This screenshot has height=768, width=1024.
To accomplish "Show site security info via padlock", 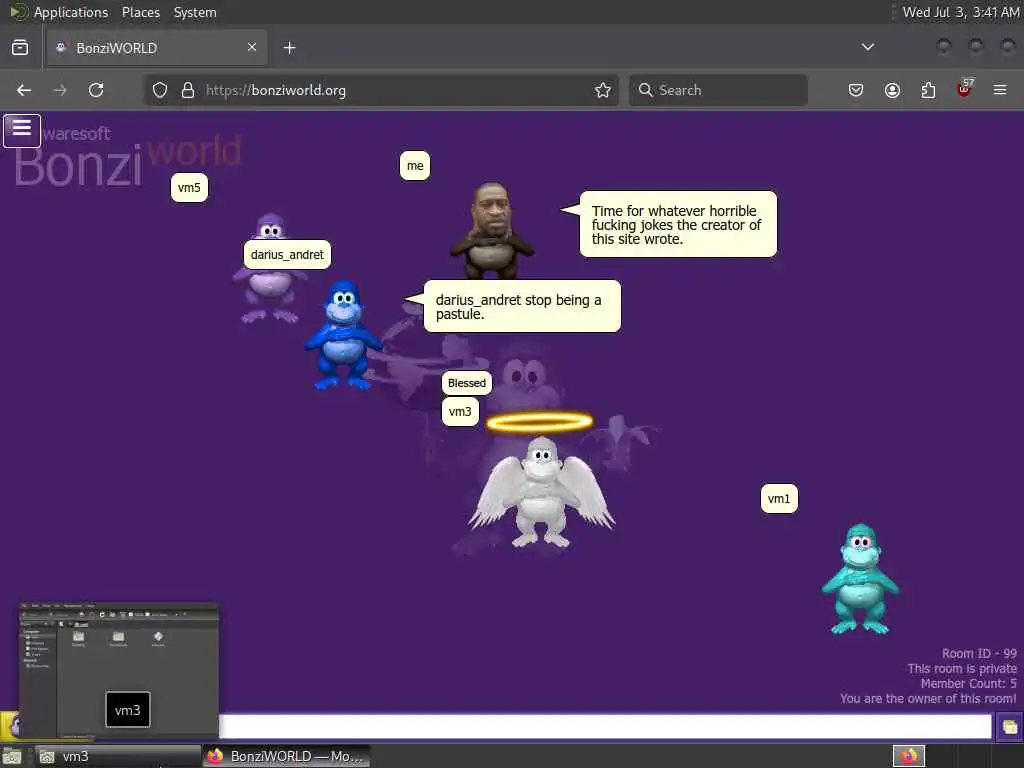I will [188, 90].
